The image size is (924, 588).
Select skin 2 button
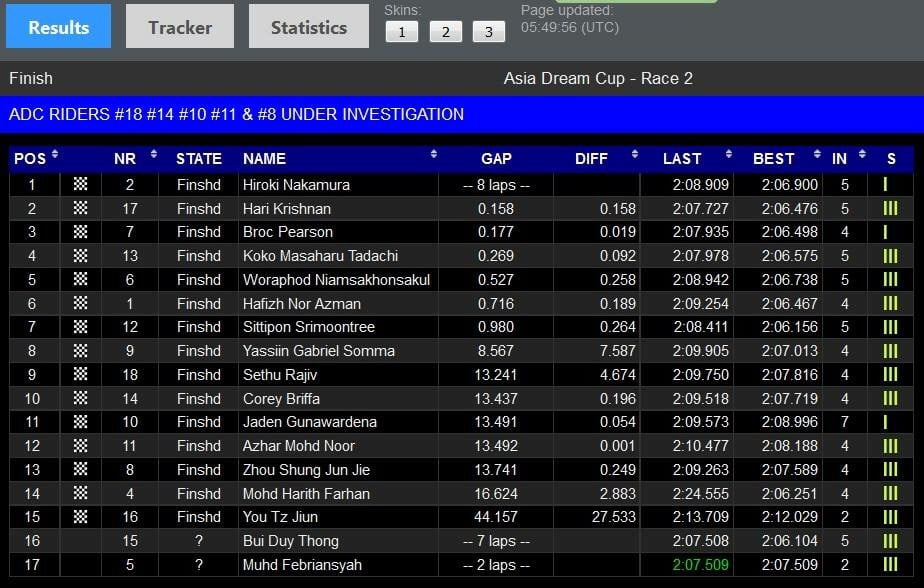[x=445, y=32]
